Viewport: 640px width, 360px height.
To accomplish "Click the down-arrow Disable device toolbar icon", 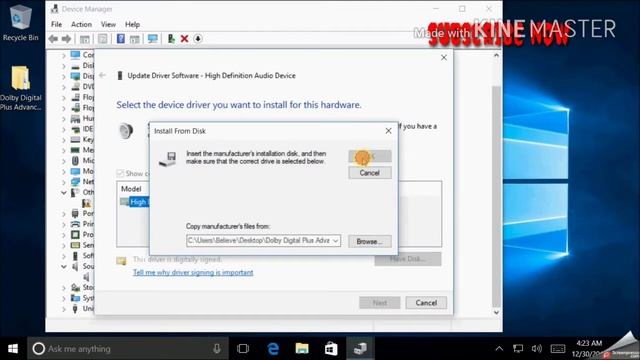I will (198, 39).
